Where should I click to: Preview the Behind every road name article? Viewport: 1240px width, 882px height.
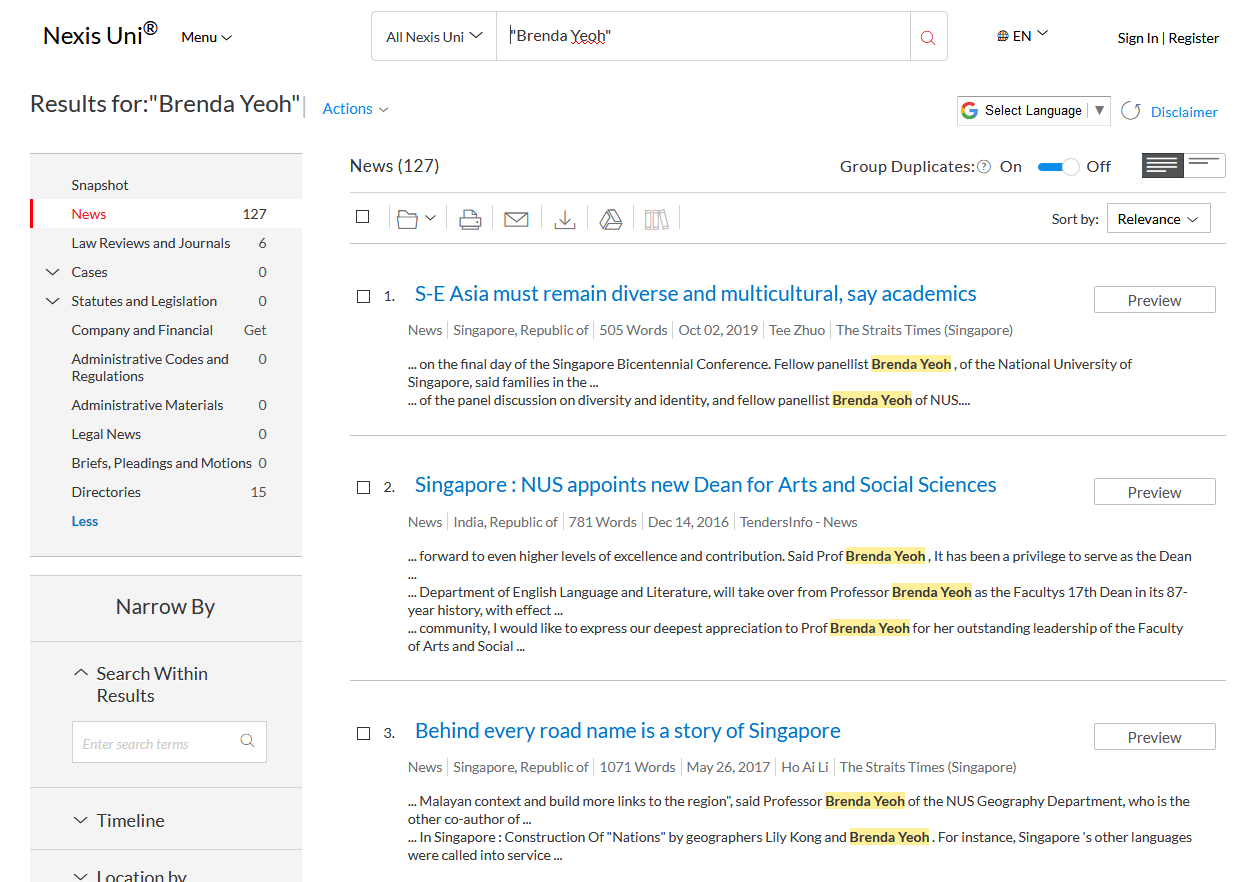coord(1154,737)
